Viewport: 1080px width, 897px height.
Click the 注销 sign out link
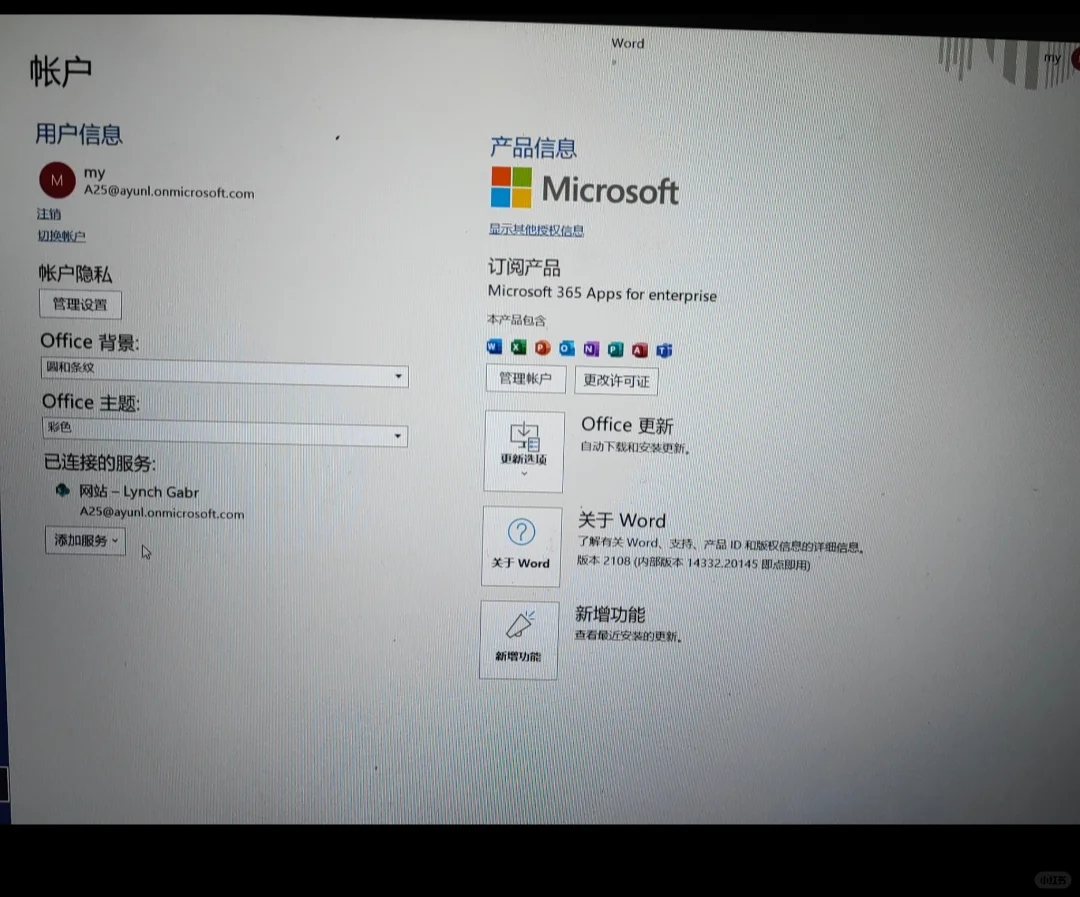[x=48, y=213]
